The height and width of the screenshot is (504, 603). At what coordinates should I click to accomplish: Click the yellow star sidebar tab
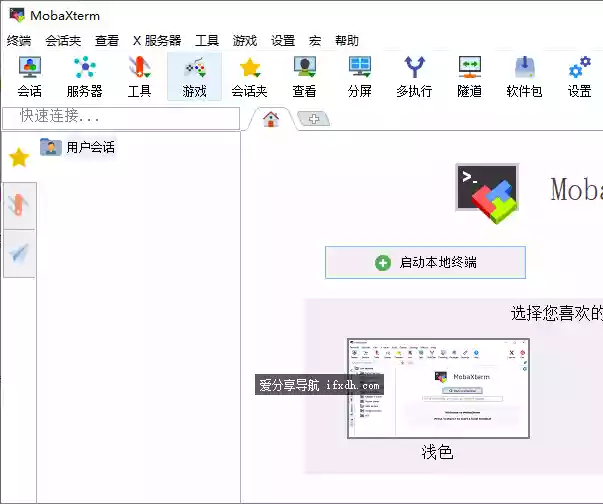[x=19, y=158]
